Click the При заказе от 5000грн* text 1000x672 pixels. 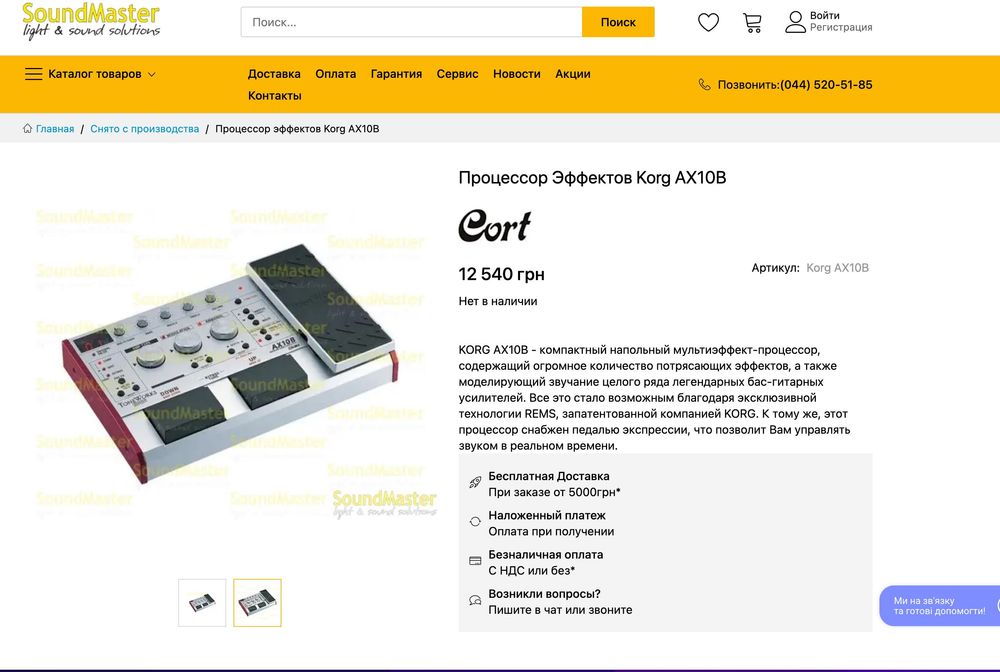click(x=554, y=492)
